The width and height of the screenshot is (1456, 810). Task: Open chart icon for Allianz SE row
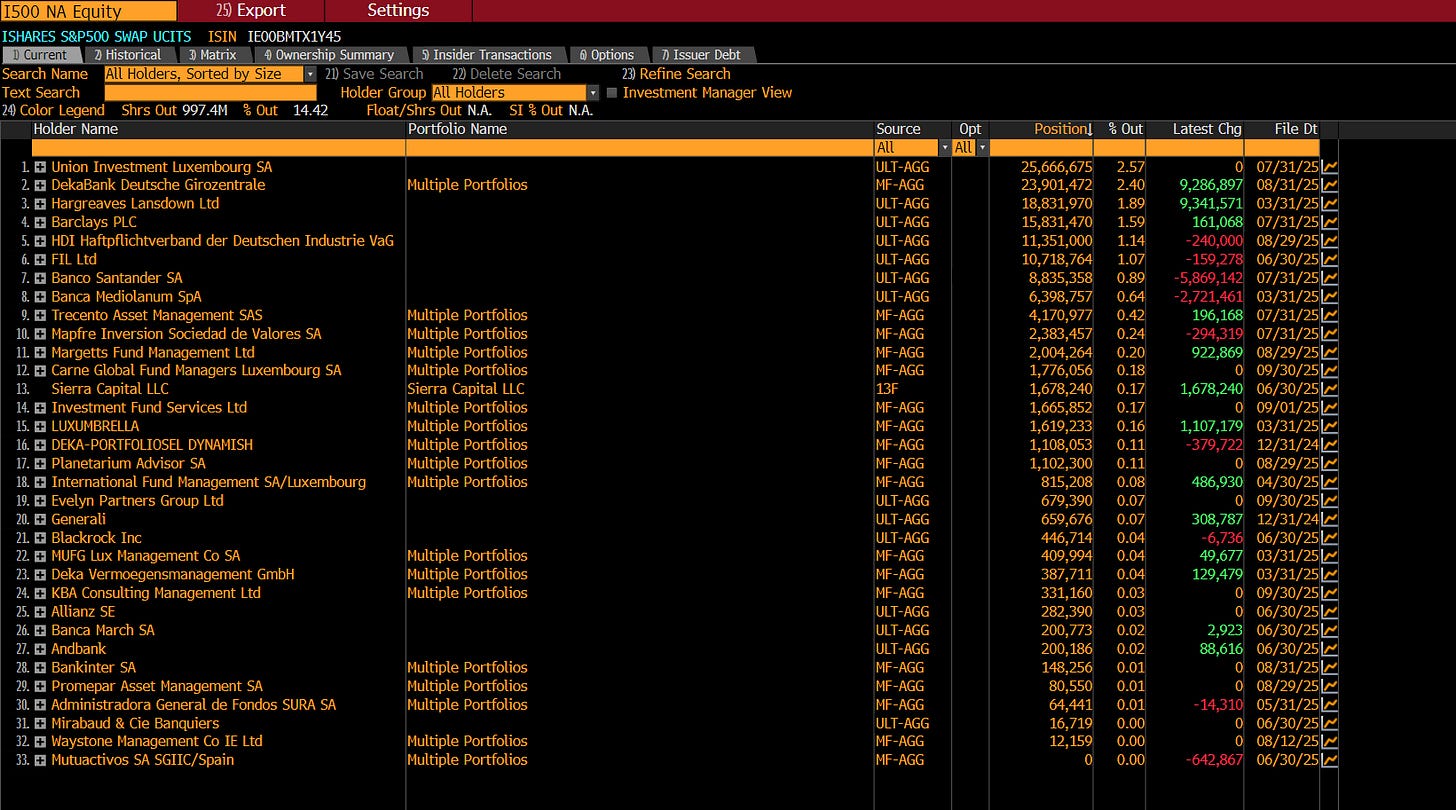(x=1330, y=611)
